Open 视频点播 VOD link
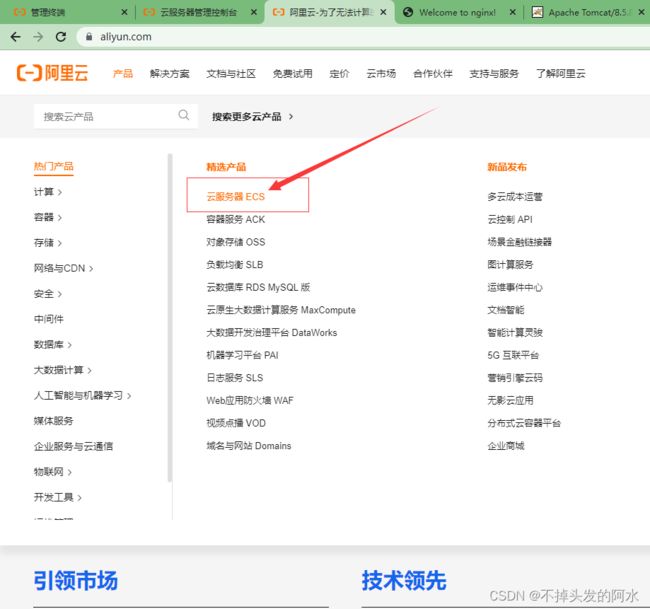 pyautogui.click(x=236, y=423)
